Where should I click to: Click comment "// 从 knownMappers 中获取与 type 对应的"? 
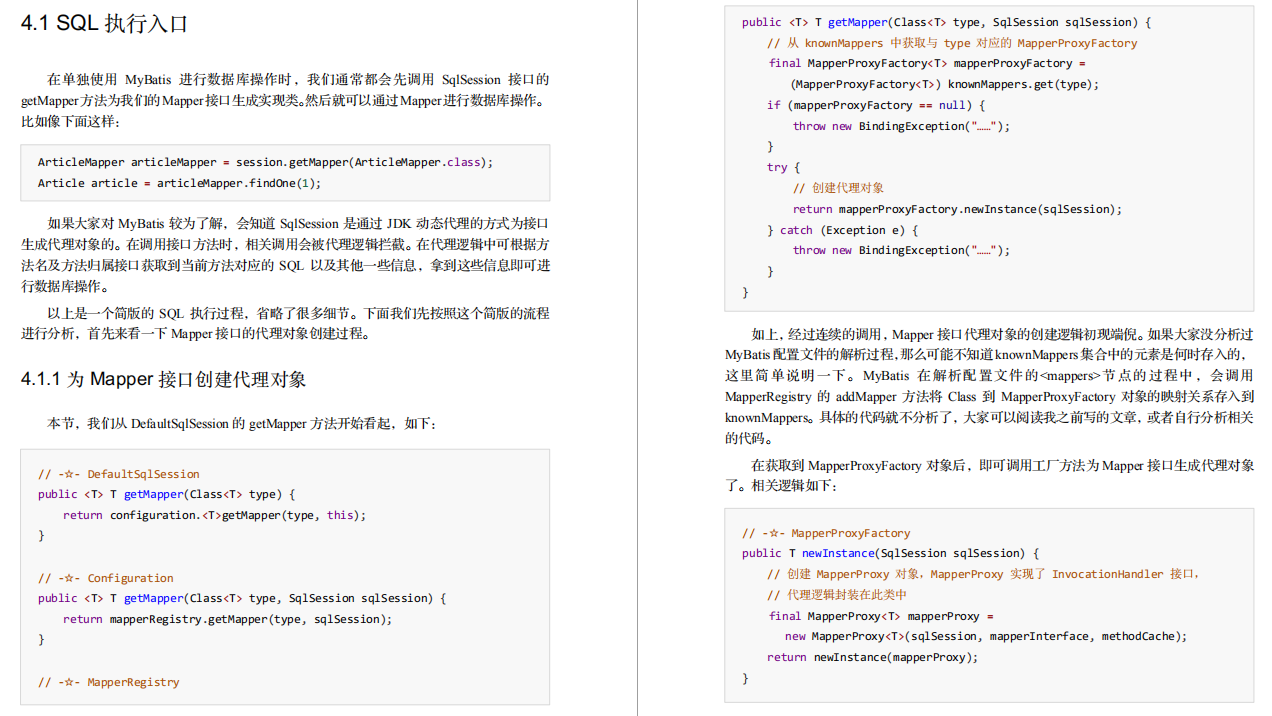(x=952, y=43)
